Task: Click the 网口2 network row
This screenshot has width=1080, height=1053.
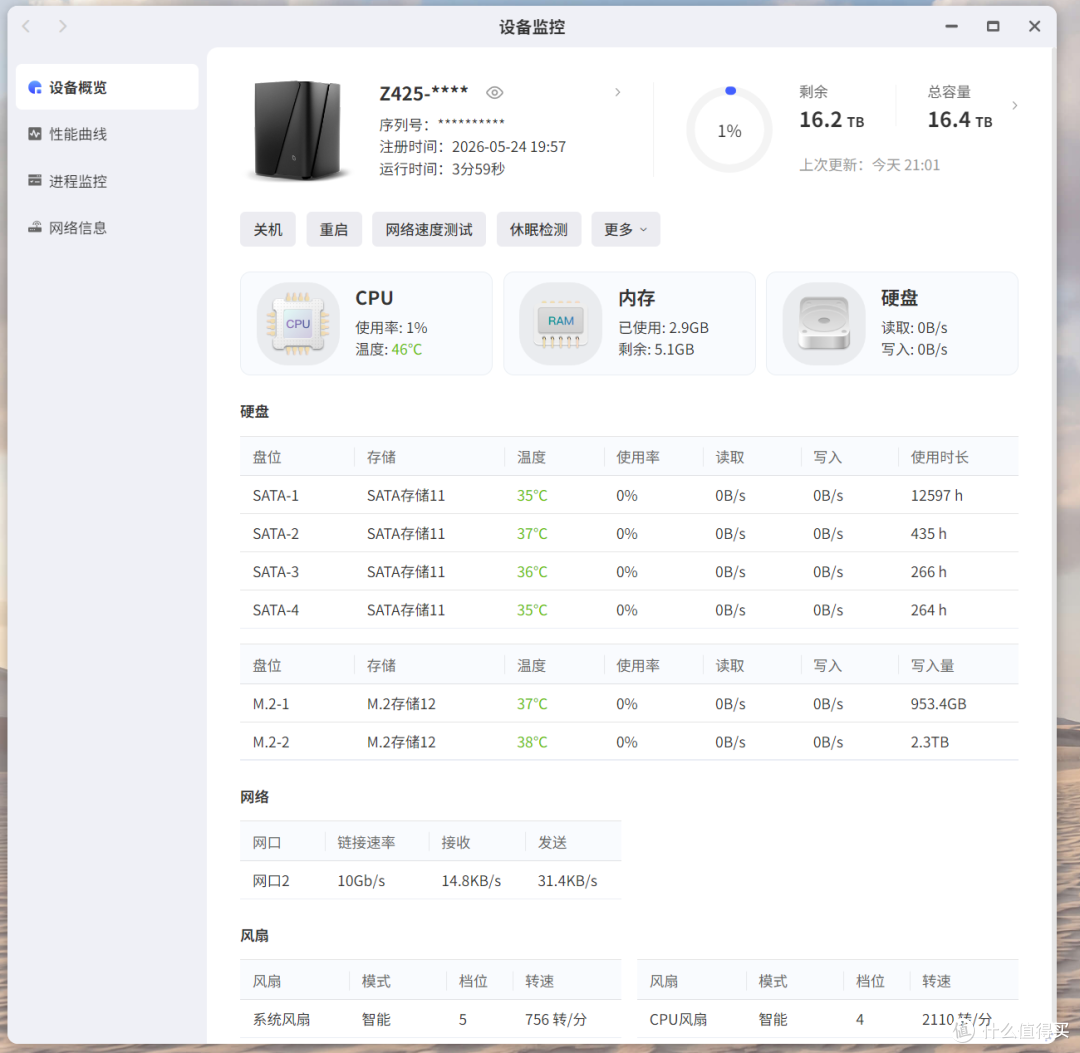Action: click(x=430, y=881)
